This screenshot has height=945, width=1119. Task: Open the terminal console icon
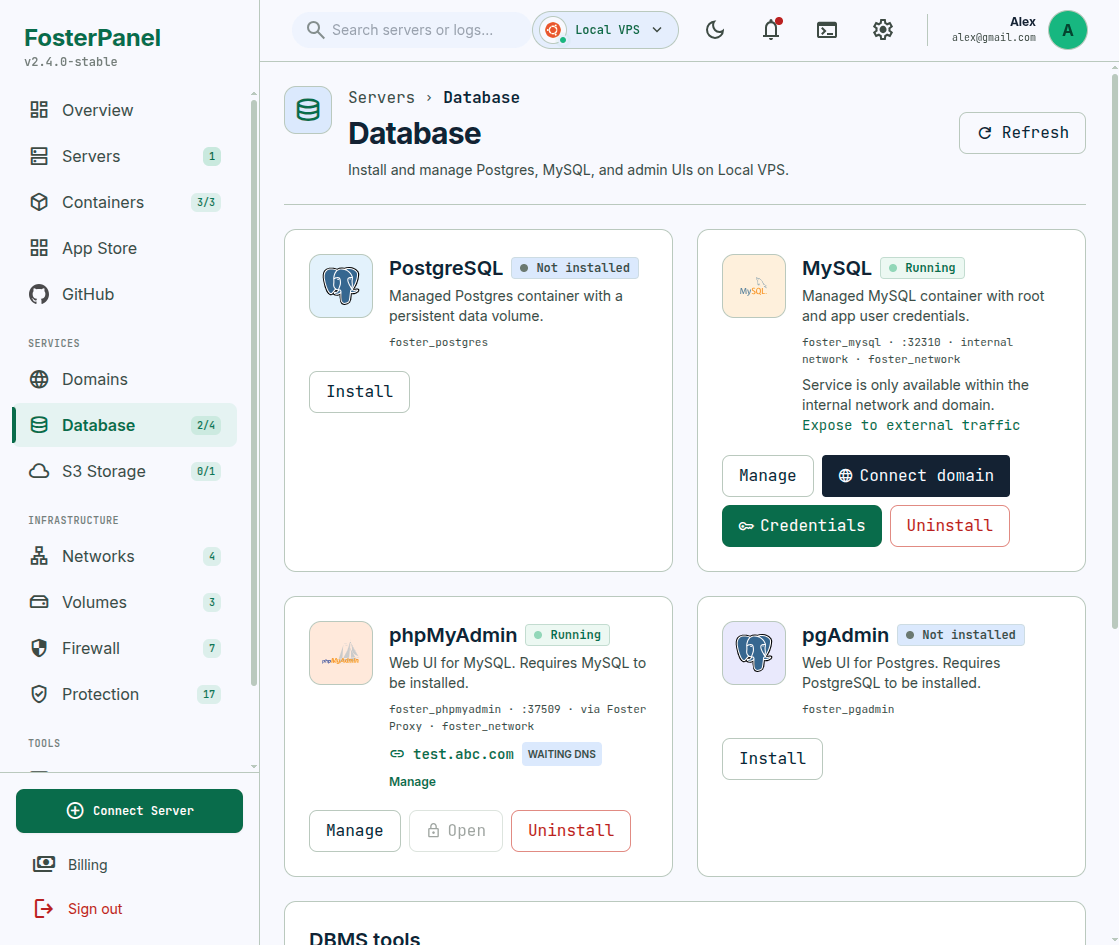click(x=826, y=30)
